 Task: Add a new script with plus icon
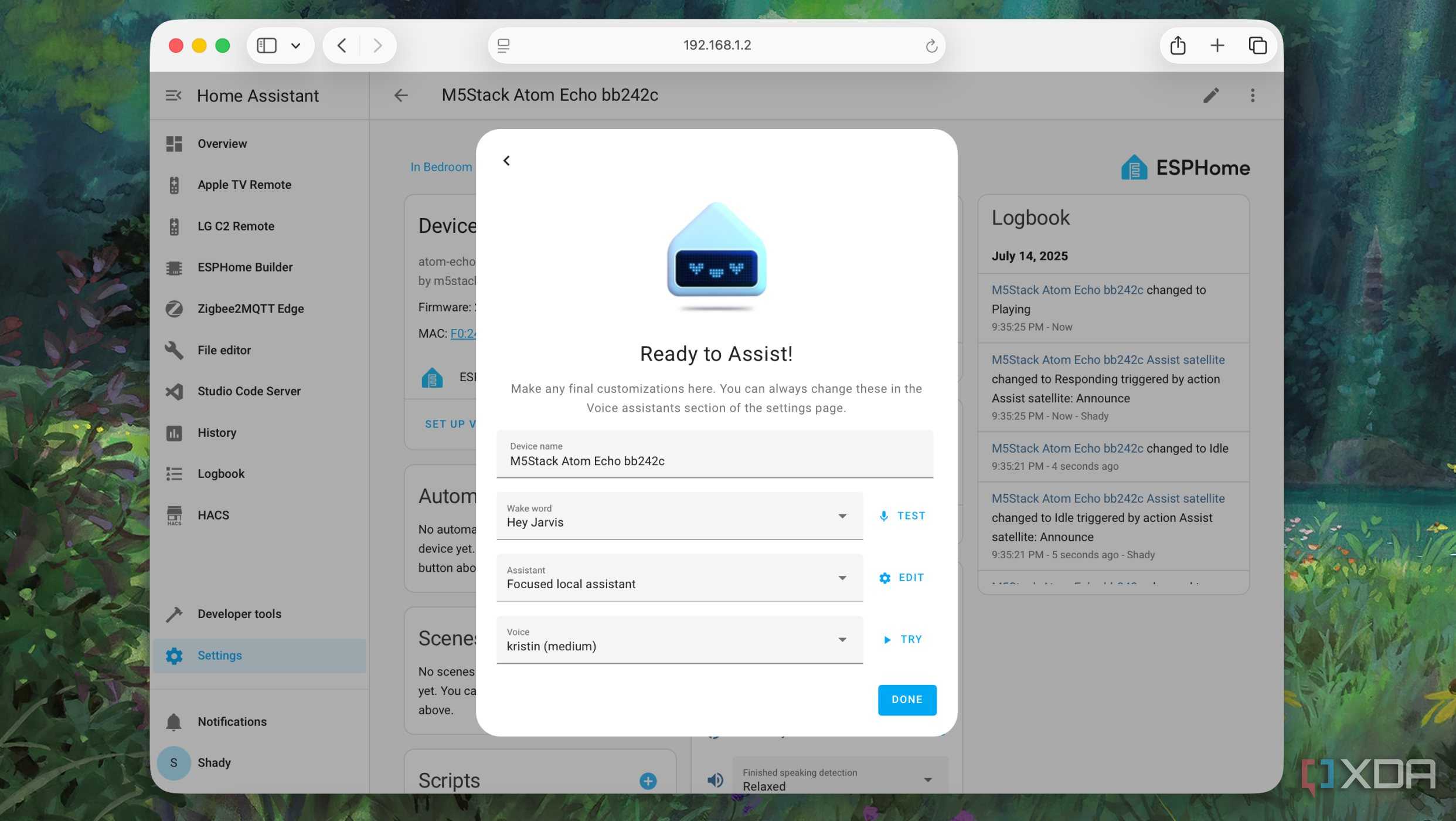[x=648, y=781]
